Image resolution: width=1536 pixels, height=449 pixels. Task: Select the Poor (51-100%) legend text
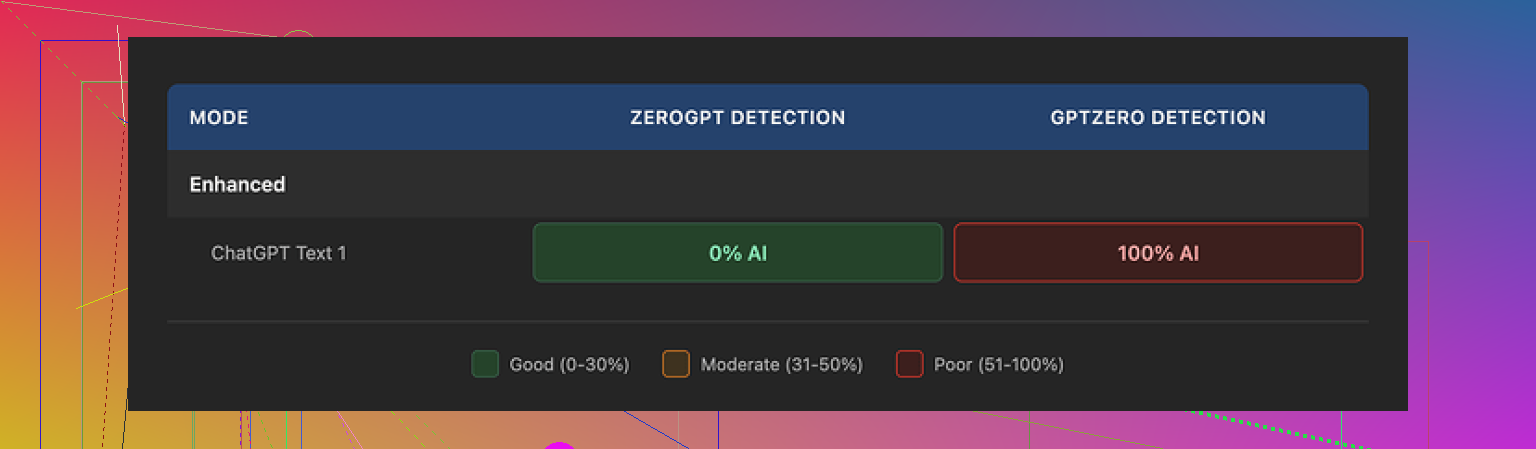tap(998, 365)
